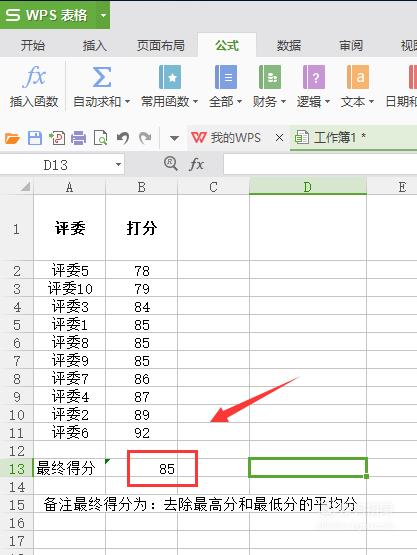Click the Select All corner triangle
Image resolution: width=417 pixels, height=555 pixels.
tap(25, 187)
